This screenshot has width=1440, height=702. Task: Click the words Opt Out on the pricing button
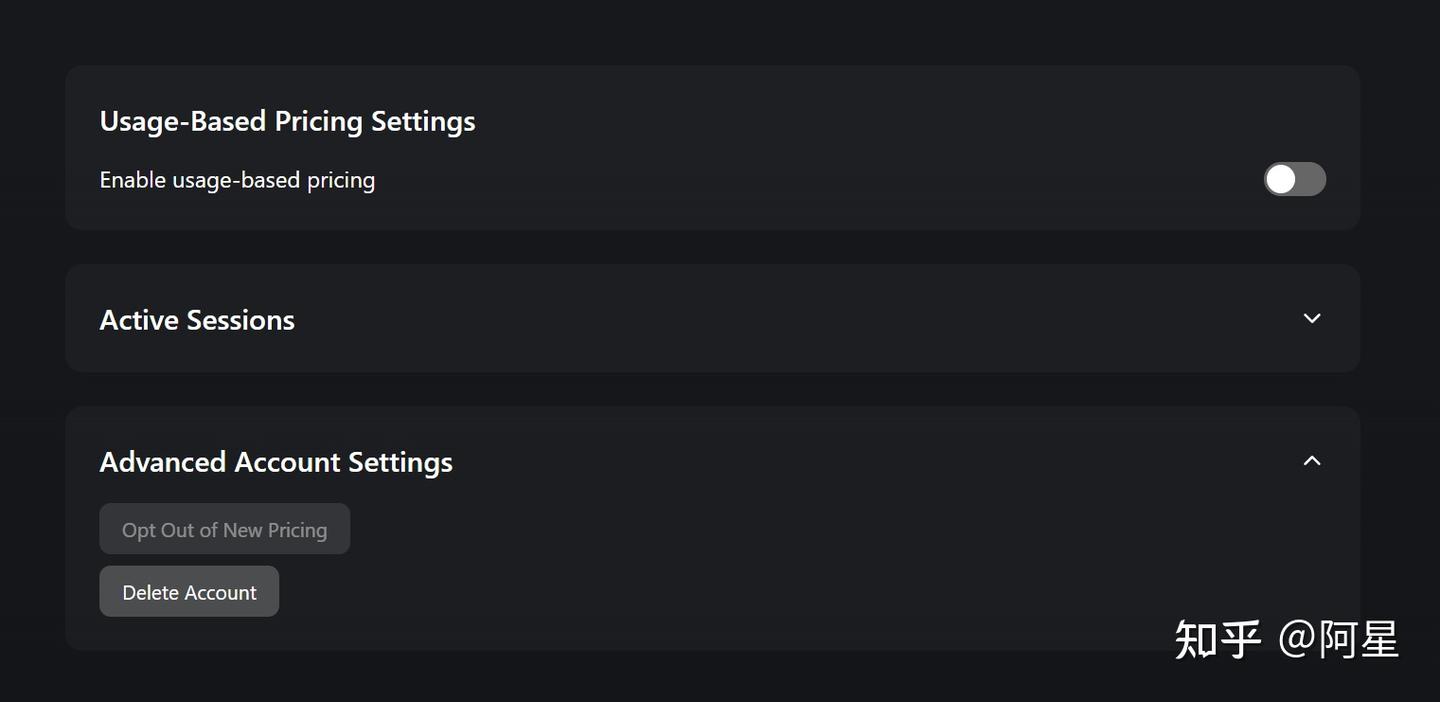click(158, 530)
